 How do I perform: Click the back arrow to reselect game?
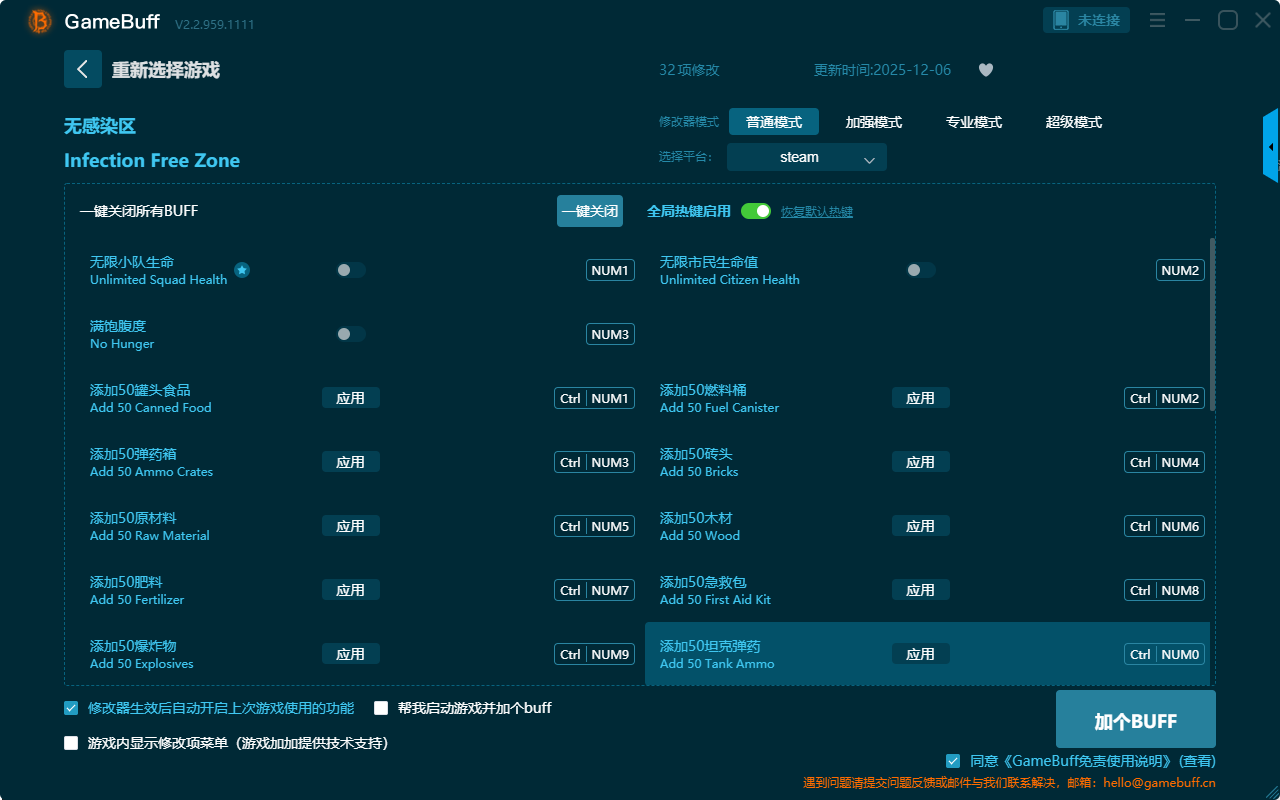(x=83, y=69)
